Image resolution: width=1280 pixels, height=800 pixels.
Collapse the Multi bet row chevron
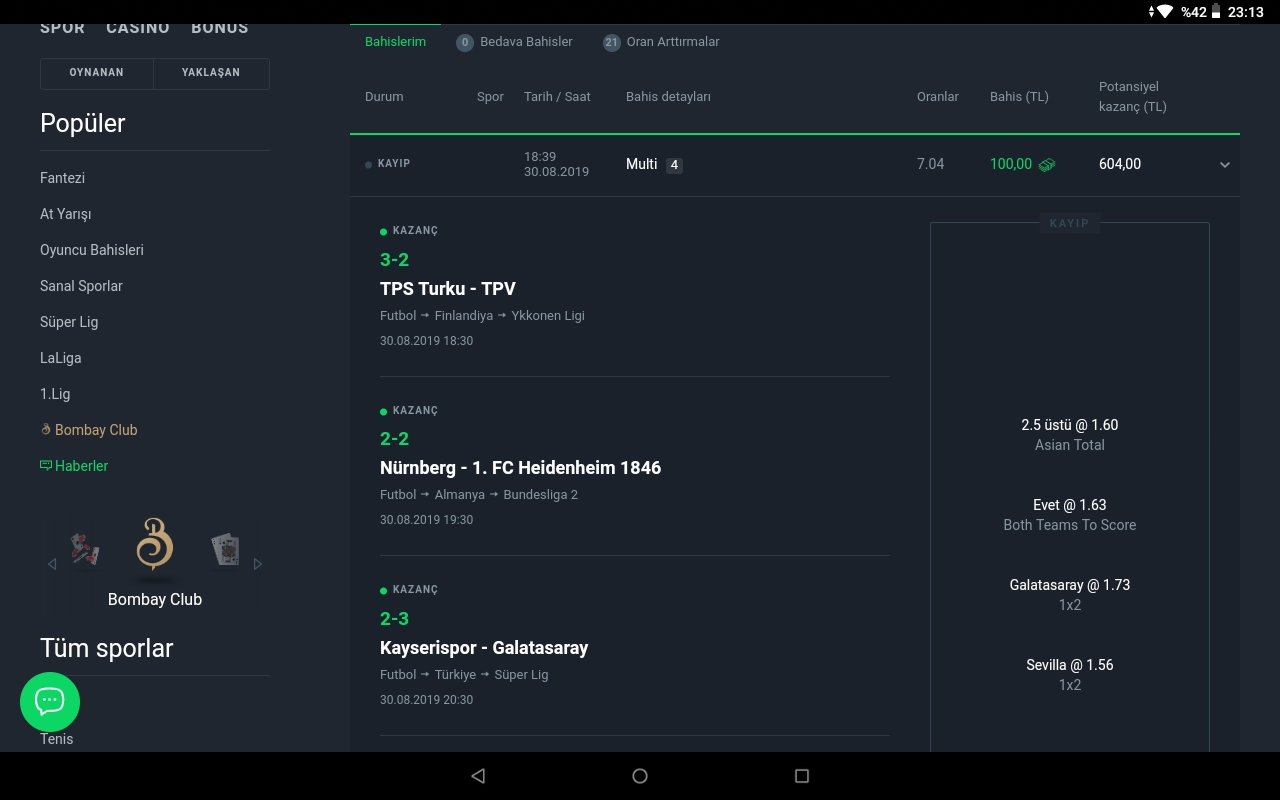coord(1224,165)
